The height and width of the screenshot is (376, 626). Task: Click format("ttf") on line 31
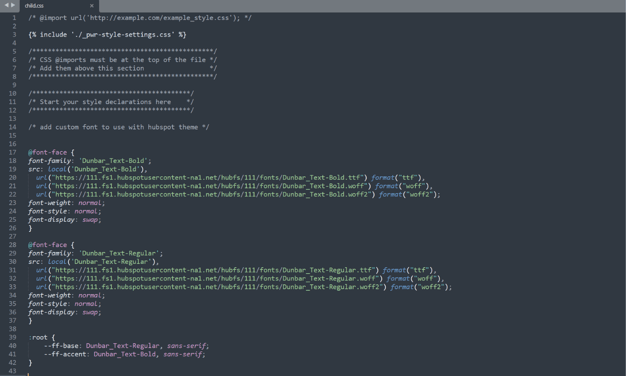click(408, 270)
